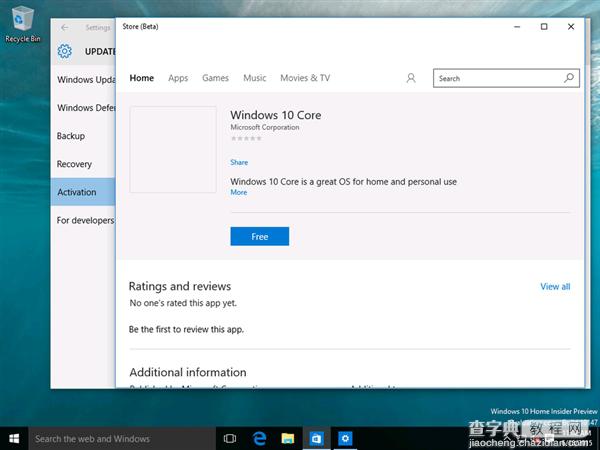Open the Store account user icon

coord(411,78)
